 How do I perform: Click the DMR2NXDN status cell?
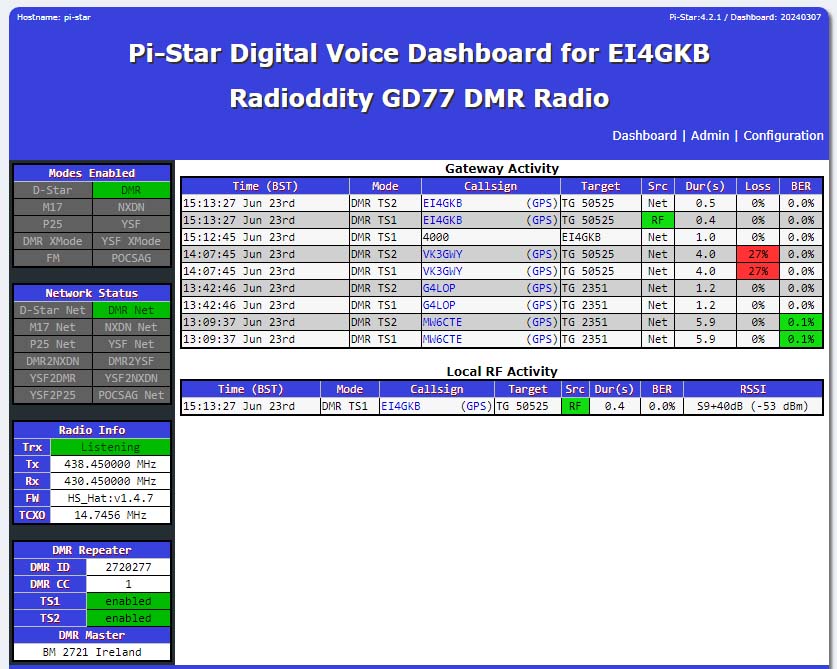pyautogui.click(x=53, y=361)
